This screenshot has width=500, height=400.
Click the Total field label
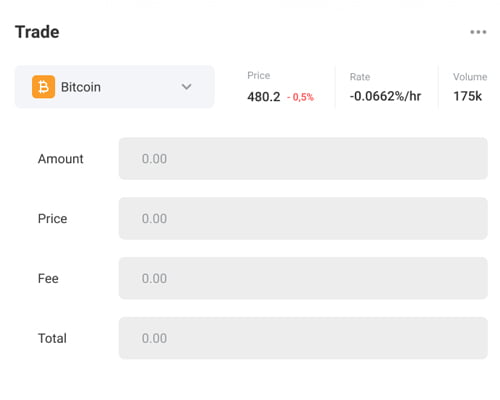(x=52, y=338)
